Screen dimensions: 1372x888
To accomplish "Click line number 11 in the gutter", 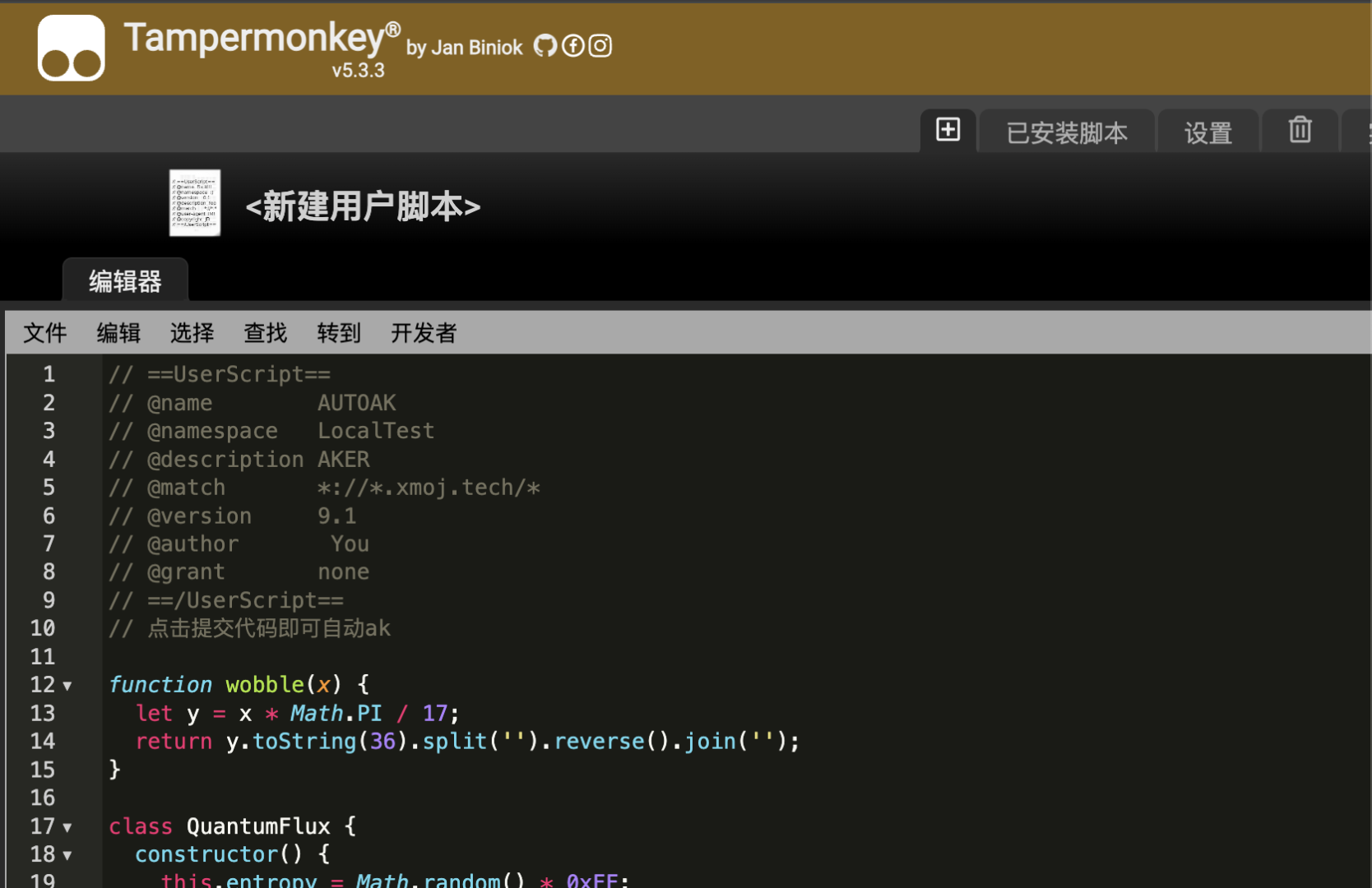I will pyautogui.click(x=43, y=657).
